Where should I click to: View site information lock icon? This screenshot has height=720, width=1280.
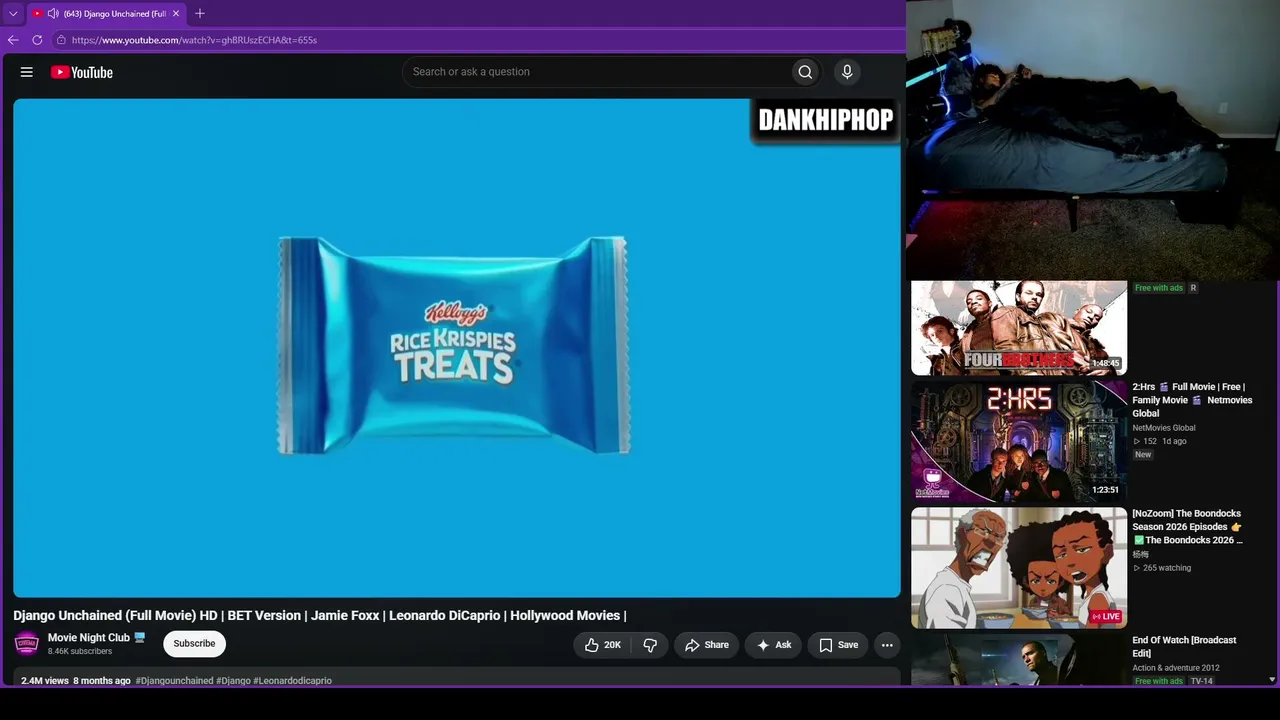pos(61,40)
